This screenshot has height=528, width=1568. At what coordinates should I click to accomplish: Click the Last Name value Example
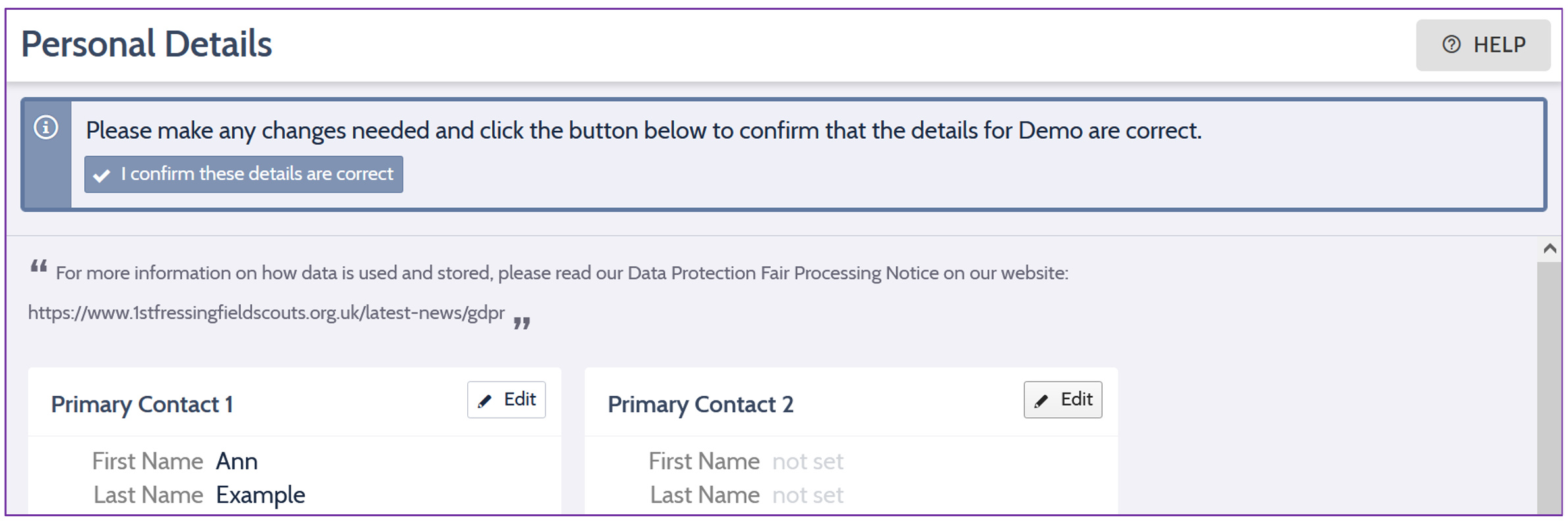pos(261,495)
